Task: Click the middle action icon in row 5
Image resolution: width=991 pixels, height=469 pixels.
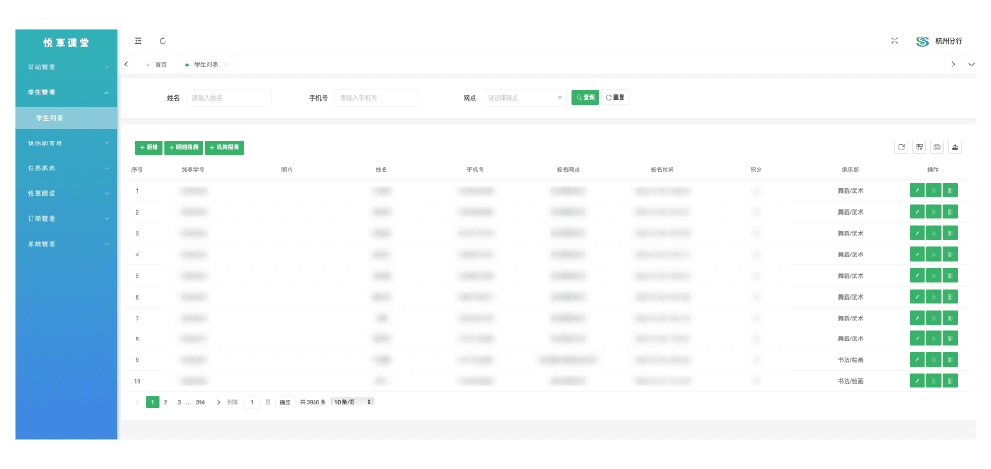Action: tap(933, 275)
